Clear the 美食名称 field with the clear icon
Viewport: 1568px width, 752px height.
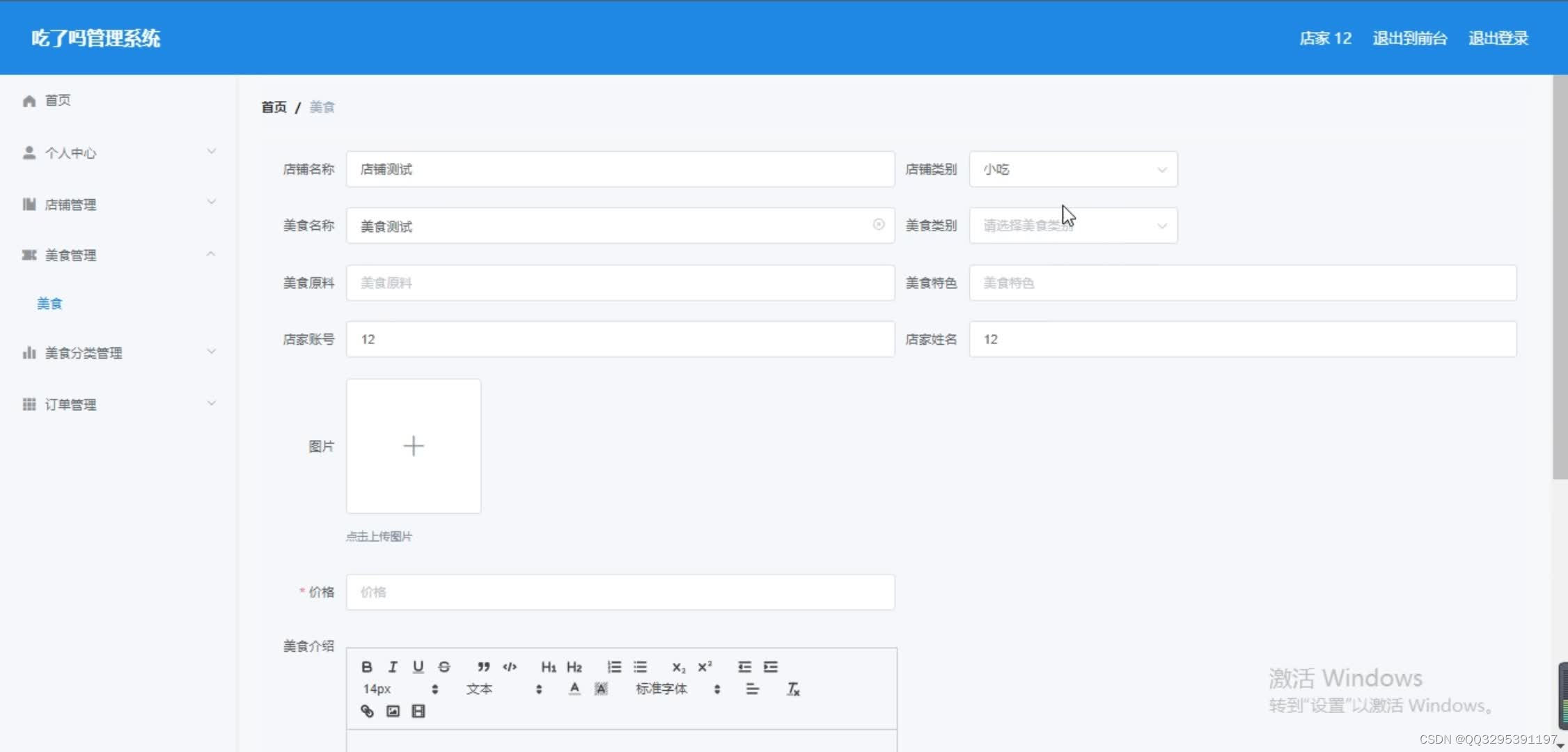[x=879, y=224]
